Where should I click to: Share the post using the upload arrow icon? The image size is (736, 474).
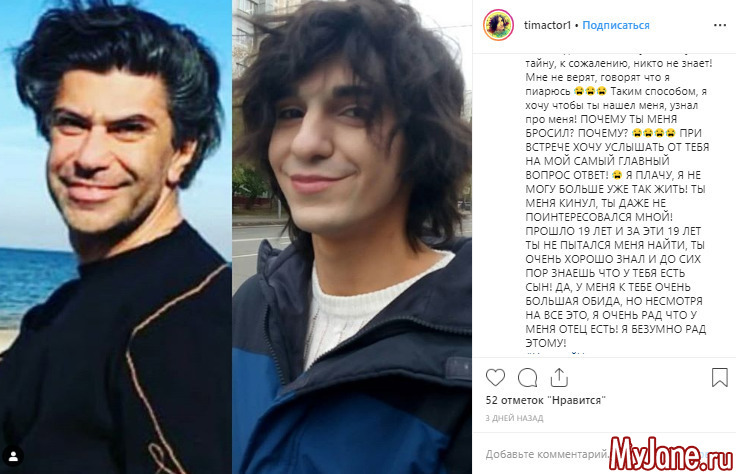tap(559, 377)
